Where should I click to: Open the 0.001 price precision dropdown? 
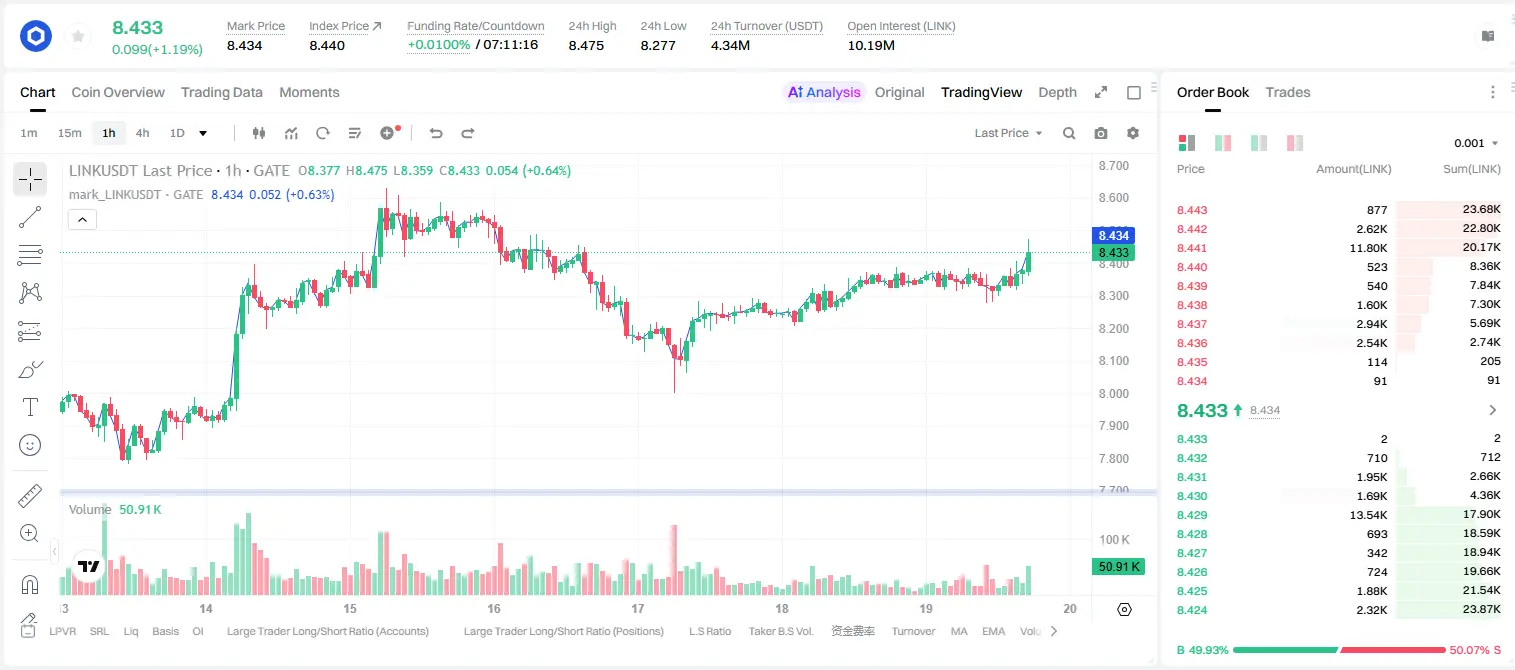point(1476,143)
